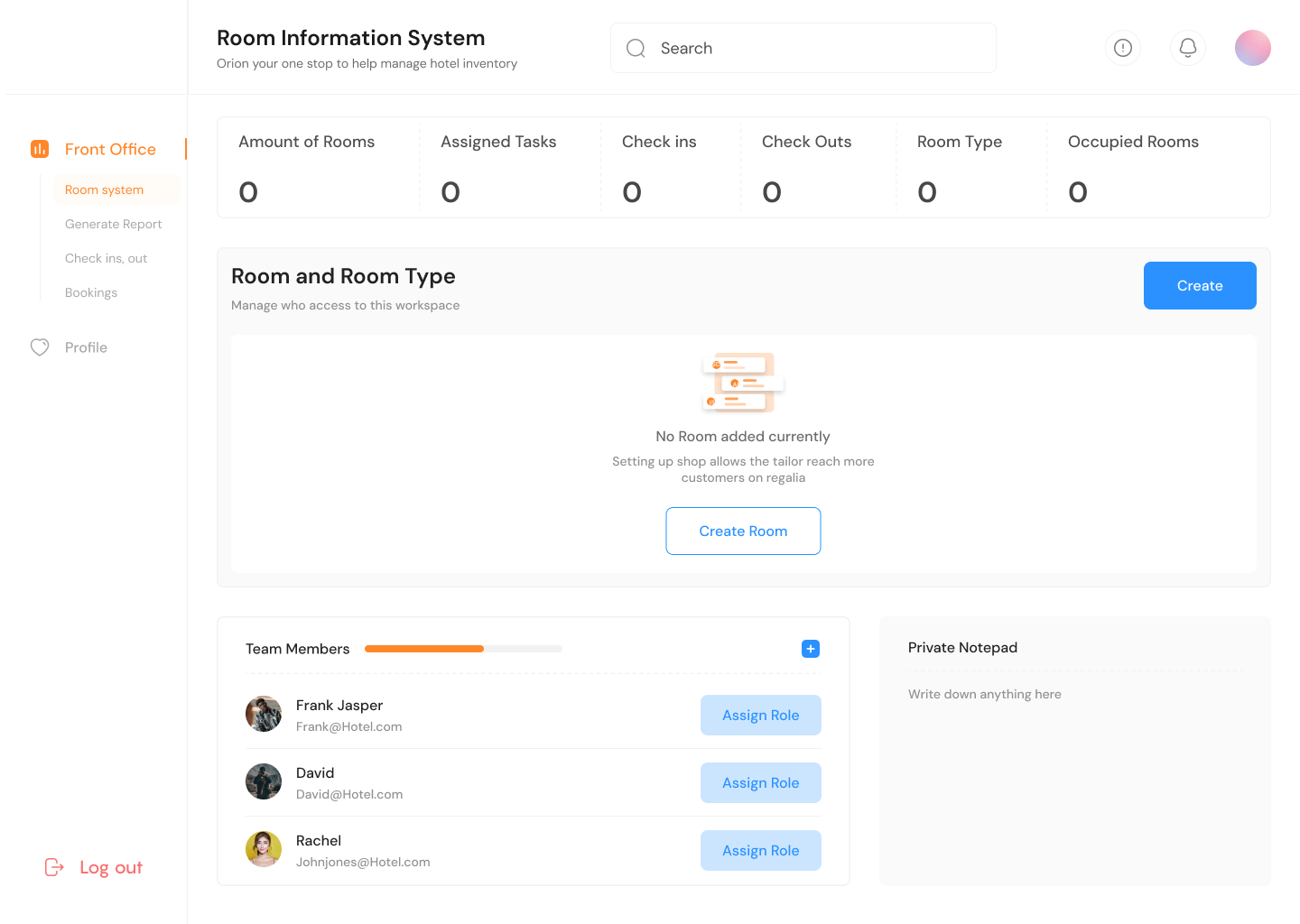The width and height of the screenshot is (1300, 924).
Task: Click the Assigned Tasks stat
Action: click(x=498, y=167)
